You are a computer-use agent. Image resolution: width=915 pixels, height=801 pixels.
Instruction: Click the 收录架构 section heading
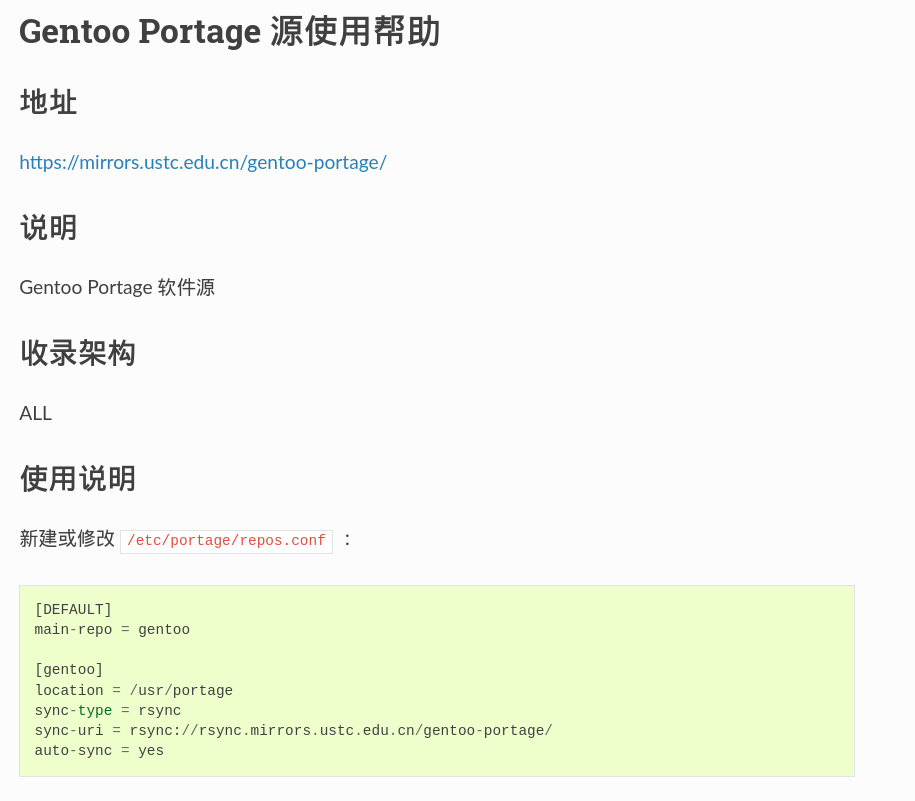click(x=77, y=353)
